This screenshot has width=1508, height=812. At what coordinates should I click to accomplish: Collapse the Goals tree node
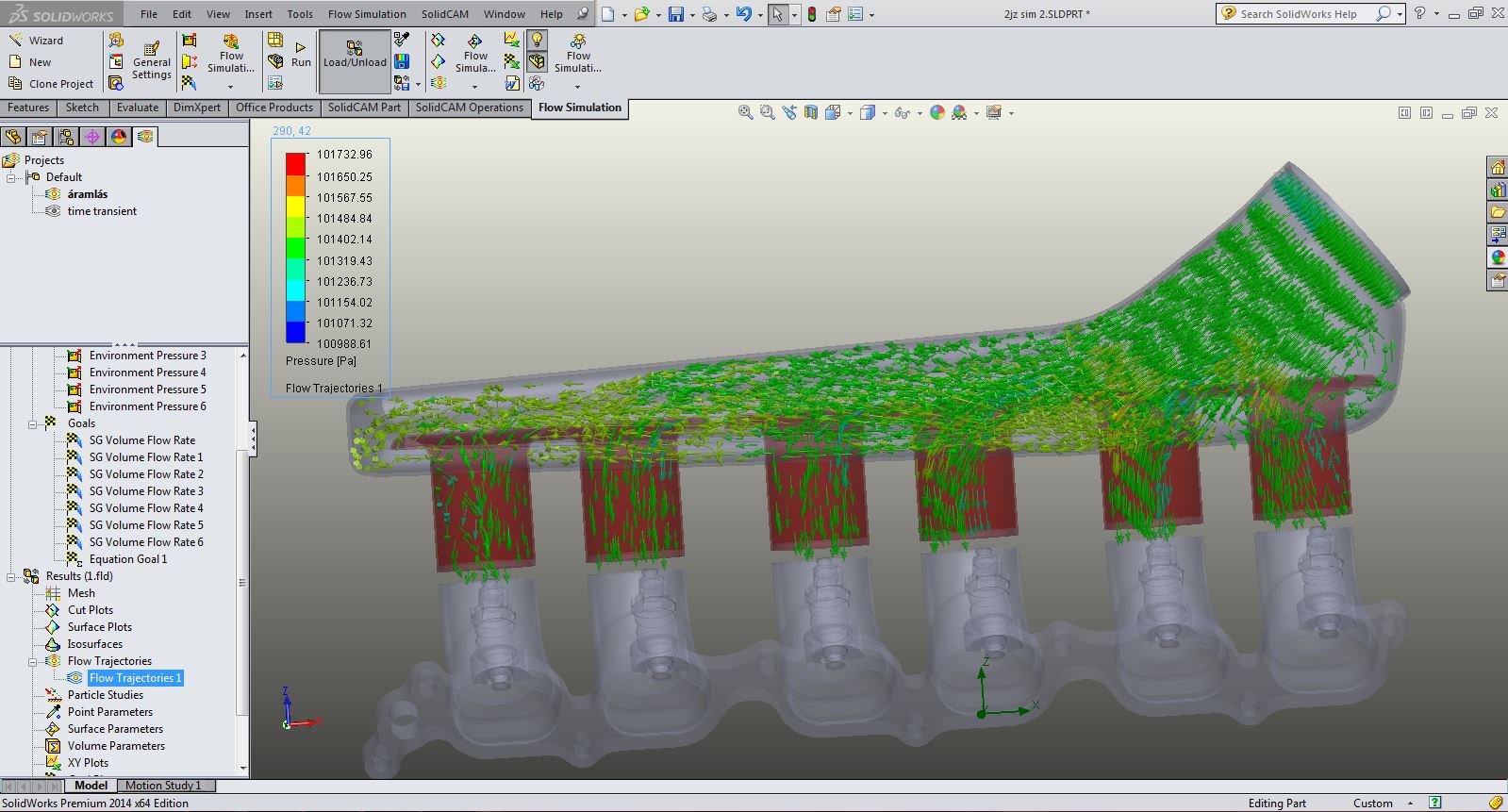34,423
